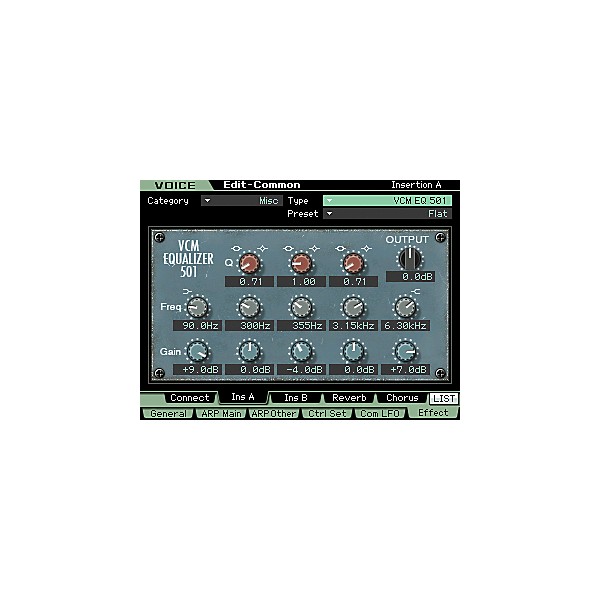Click the Gain knob set to +7.0dB

tap(406, 351)
